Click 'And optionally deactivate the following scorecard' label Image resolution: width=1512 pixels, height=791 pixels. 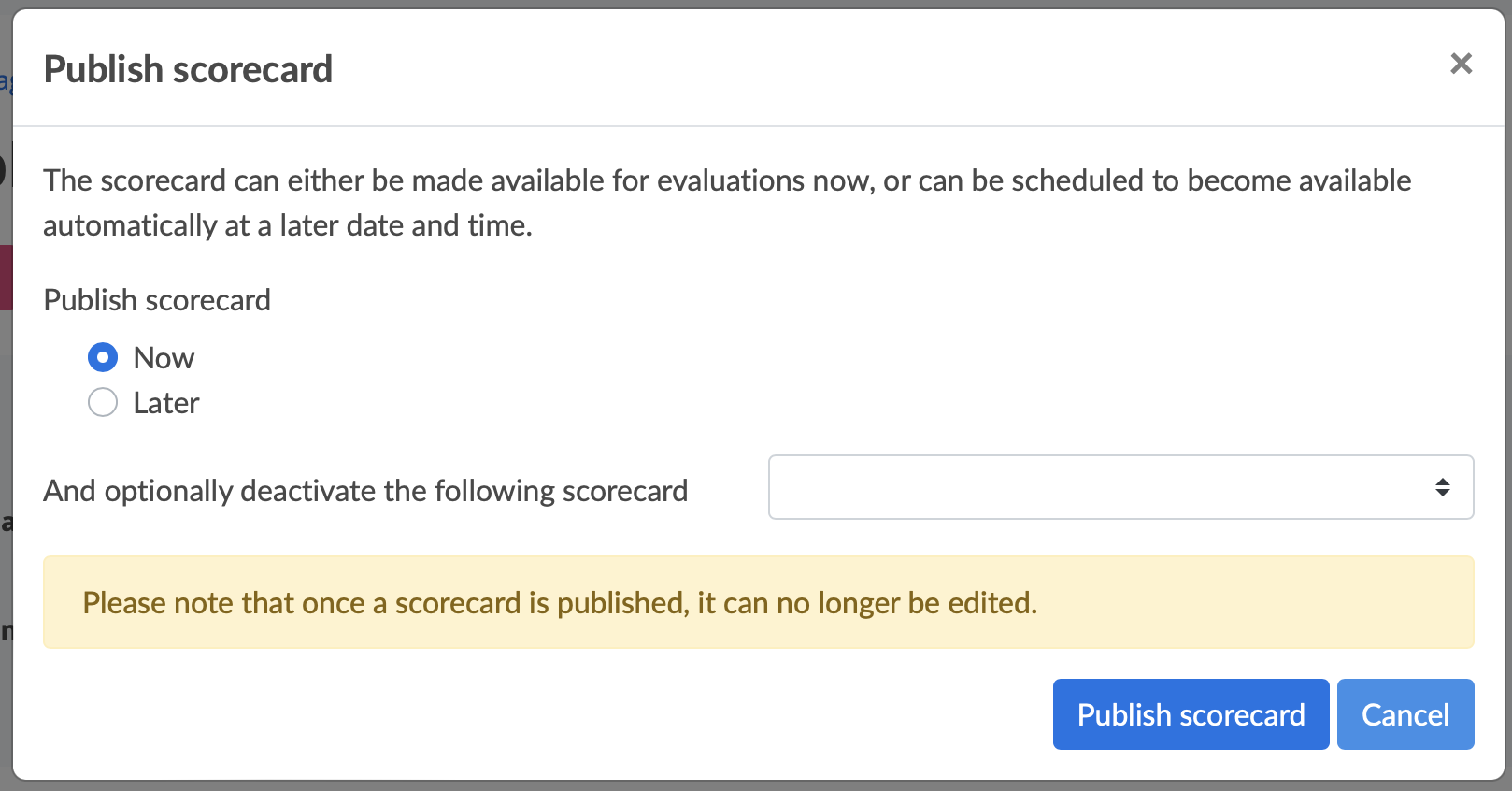click(365, 491)
